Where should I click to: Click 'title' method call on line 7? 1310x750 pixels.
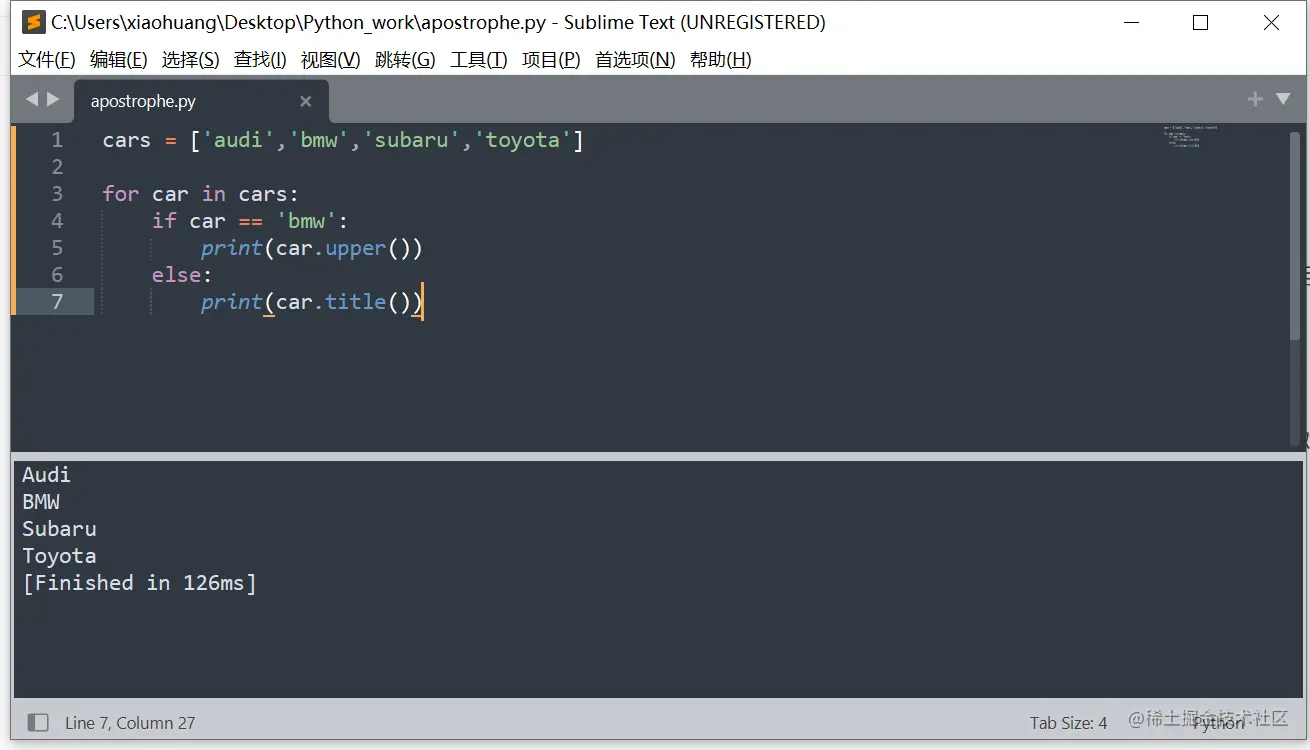click(355, 302)
